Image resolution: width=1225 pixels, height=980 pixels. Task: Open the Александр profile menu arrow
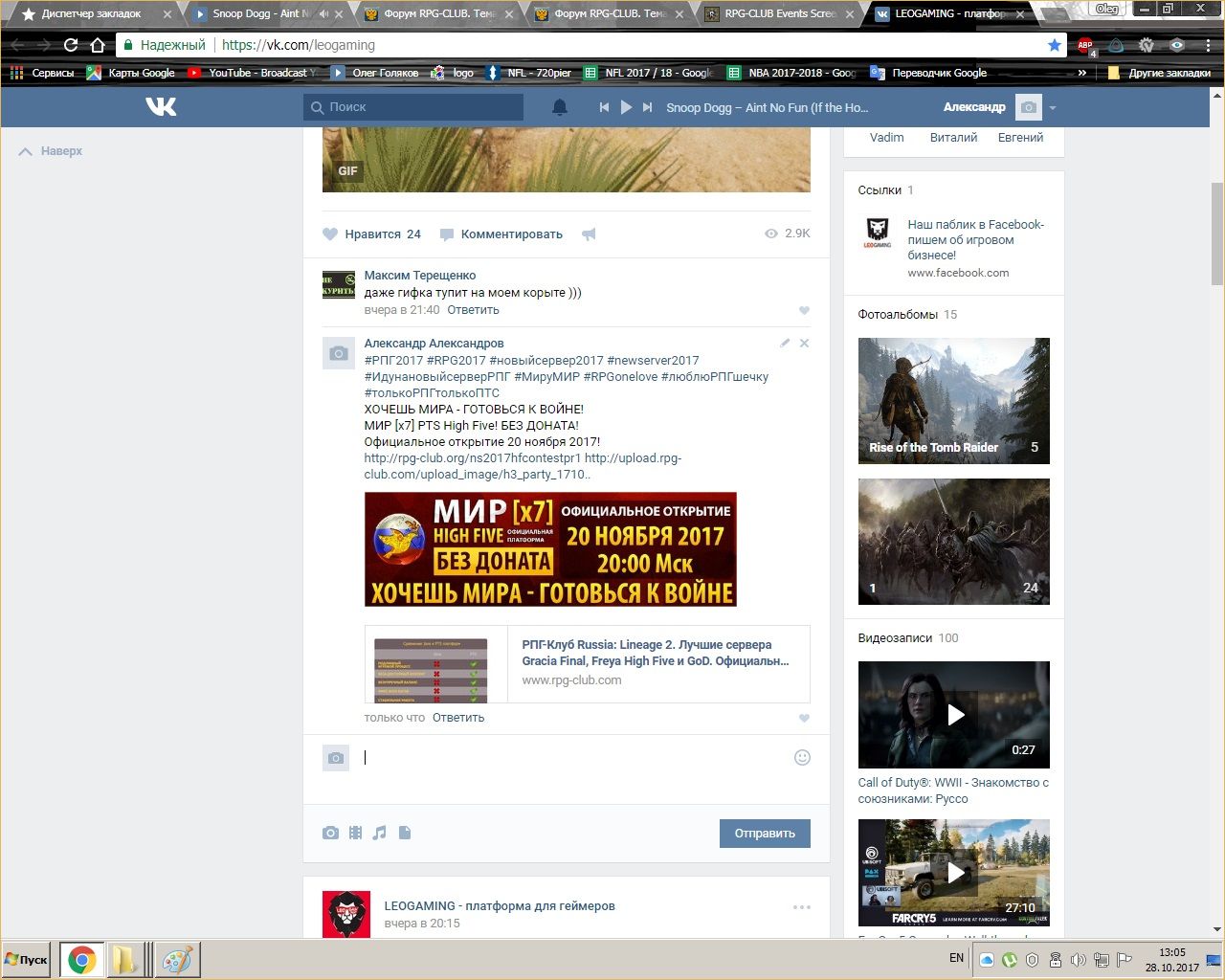point(1053,108)
